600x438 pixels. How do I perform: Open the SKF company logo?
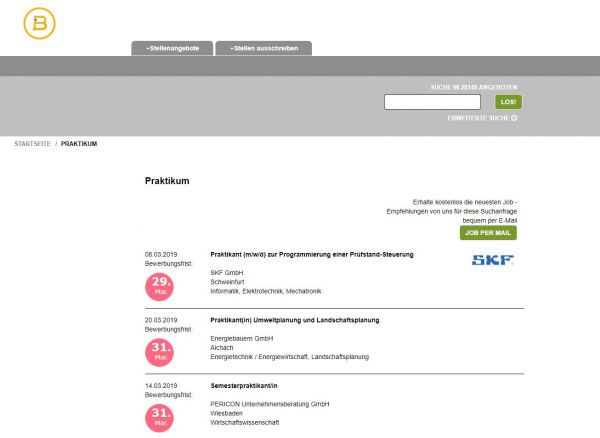[x=492, y=260]
